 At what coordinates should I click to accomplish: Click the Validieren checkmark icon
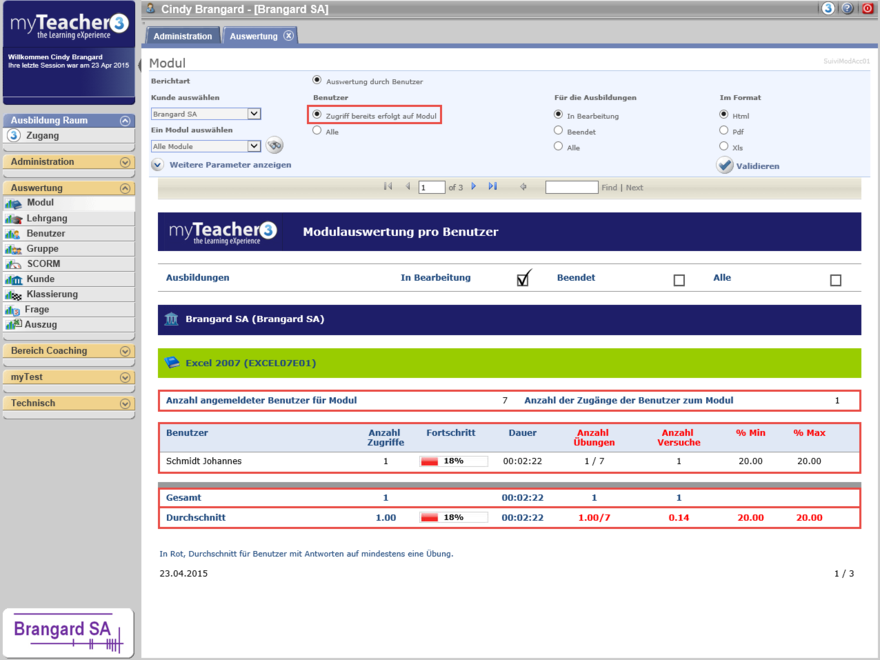(725, 166)
